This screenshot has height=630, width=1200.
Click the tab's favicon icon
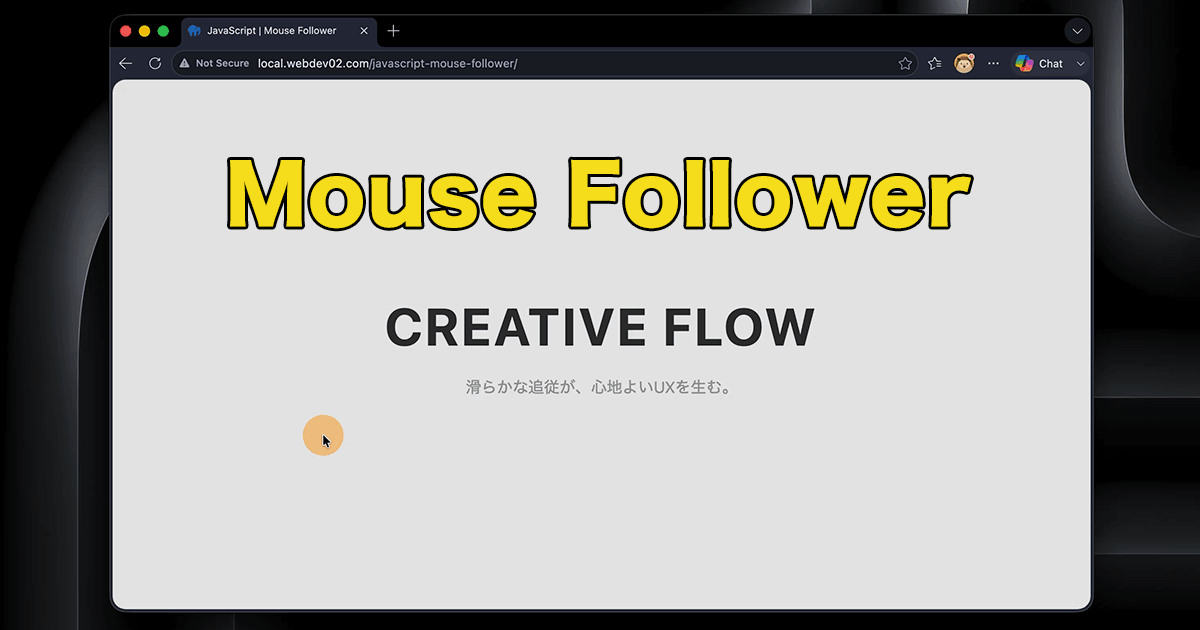pyautogui.click(x=194, y=31)
